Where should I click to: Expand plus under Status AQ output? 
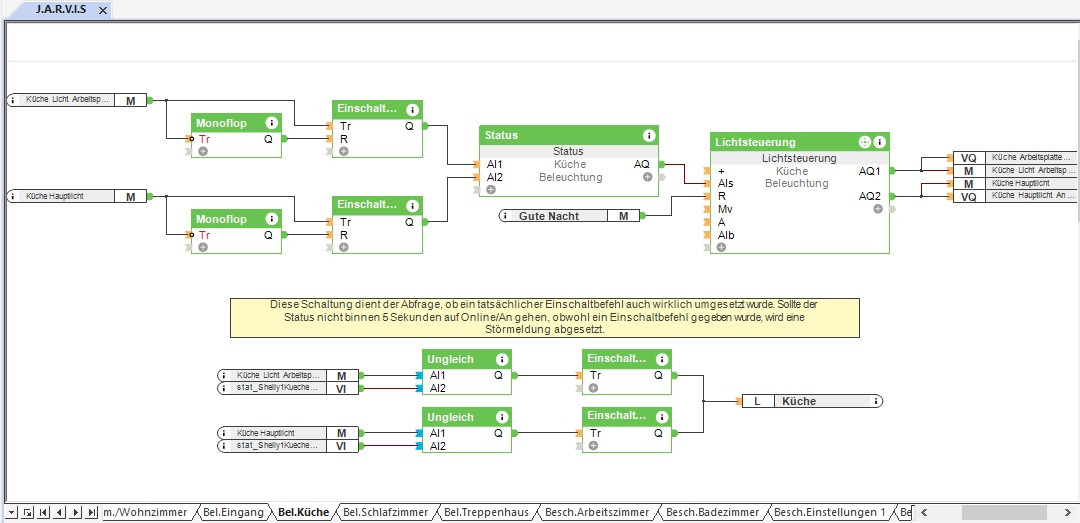tap(647, 177)
